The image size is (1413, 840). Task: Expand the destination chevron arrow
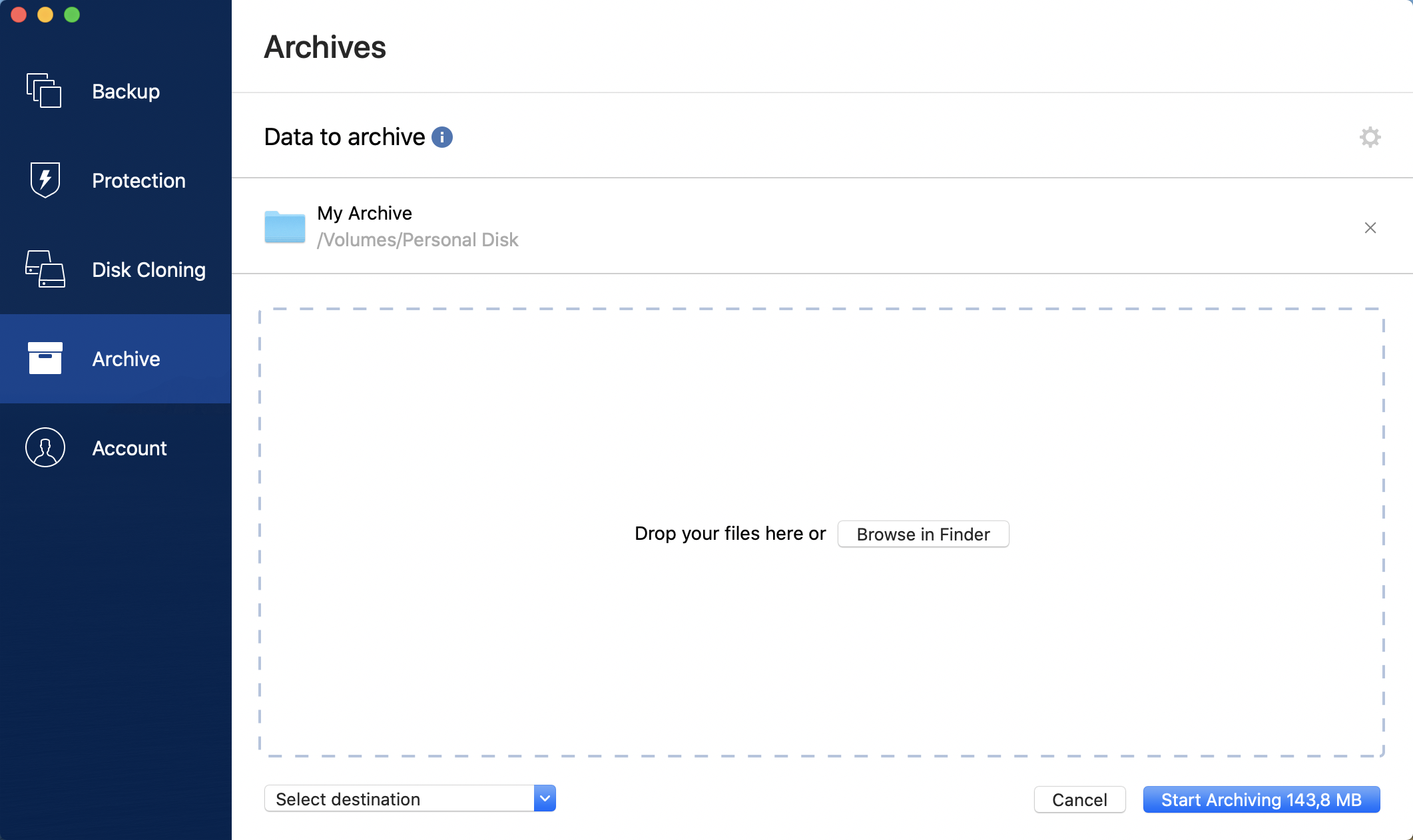545,798
